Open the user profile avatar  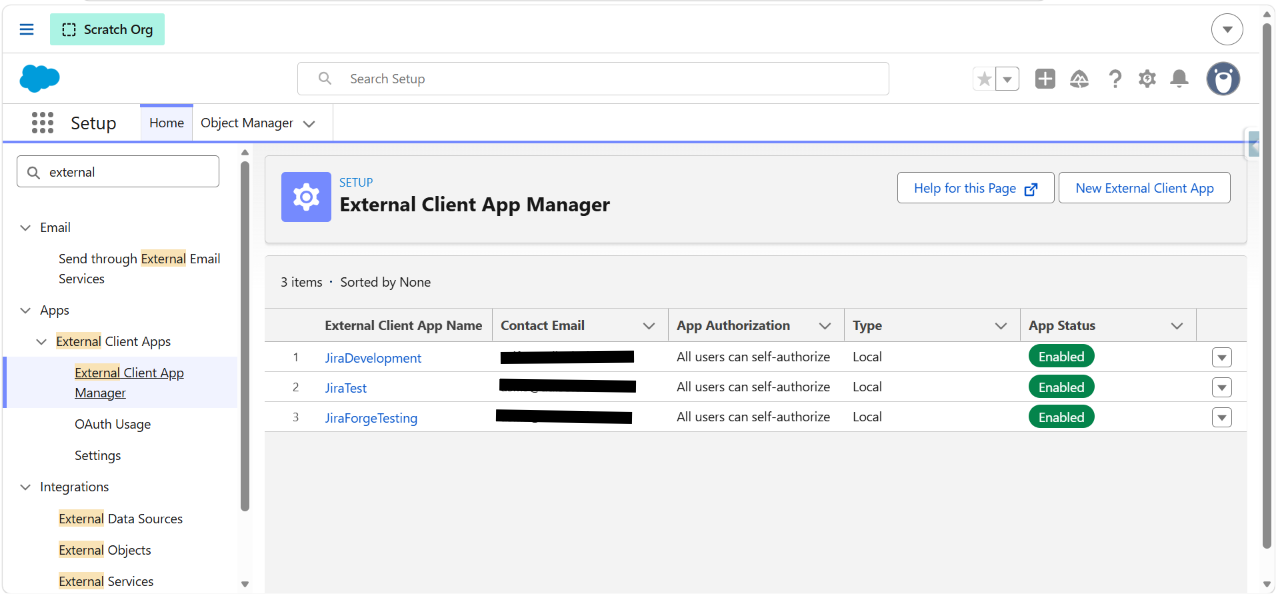coord(1223,79)
